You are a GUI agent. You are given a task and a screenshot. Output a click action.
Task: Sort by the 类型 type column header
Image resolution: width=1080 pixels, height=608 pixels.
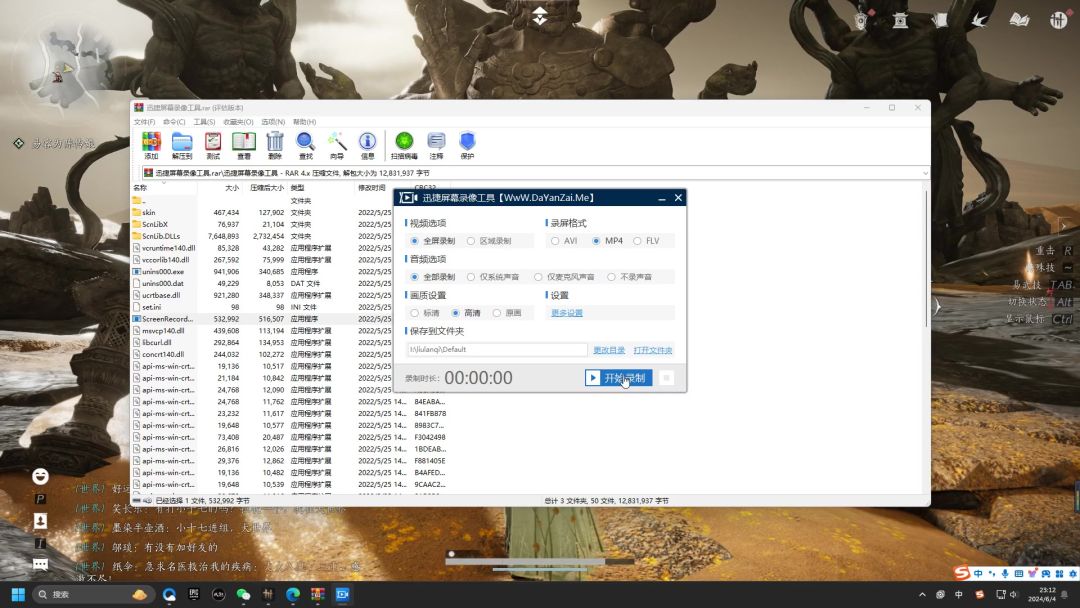click(321, 187)
